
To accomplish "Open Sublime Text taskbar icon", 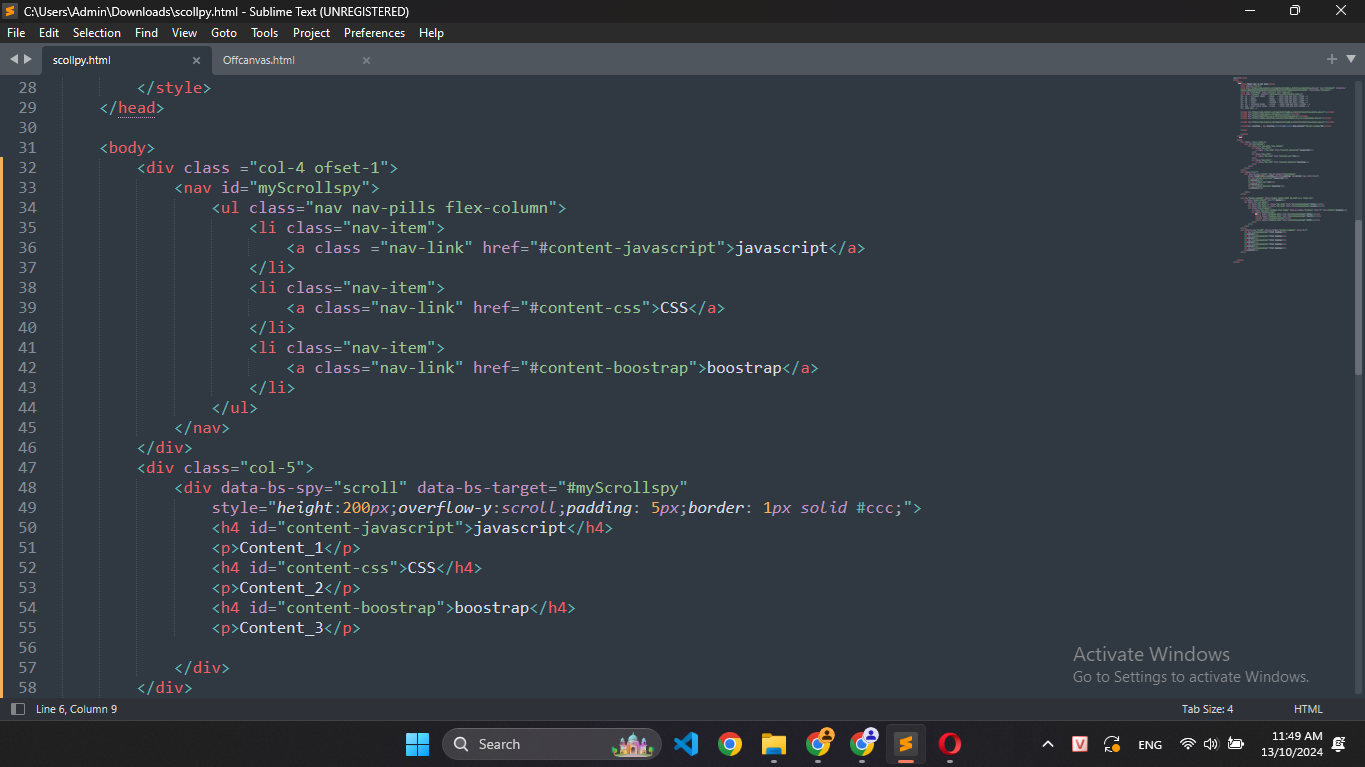I will click(906, 744).
